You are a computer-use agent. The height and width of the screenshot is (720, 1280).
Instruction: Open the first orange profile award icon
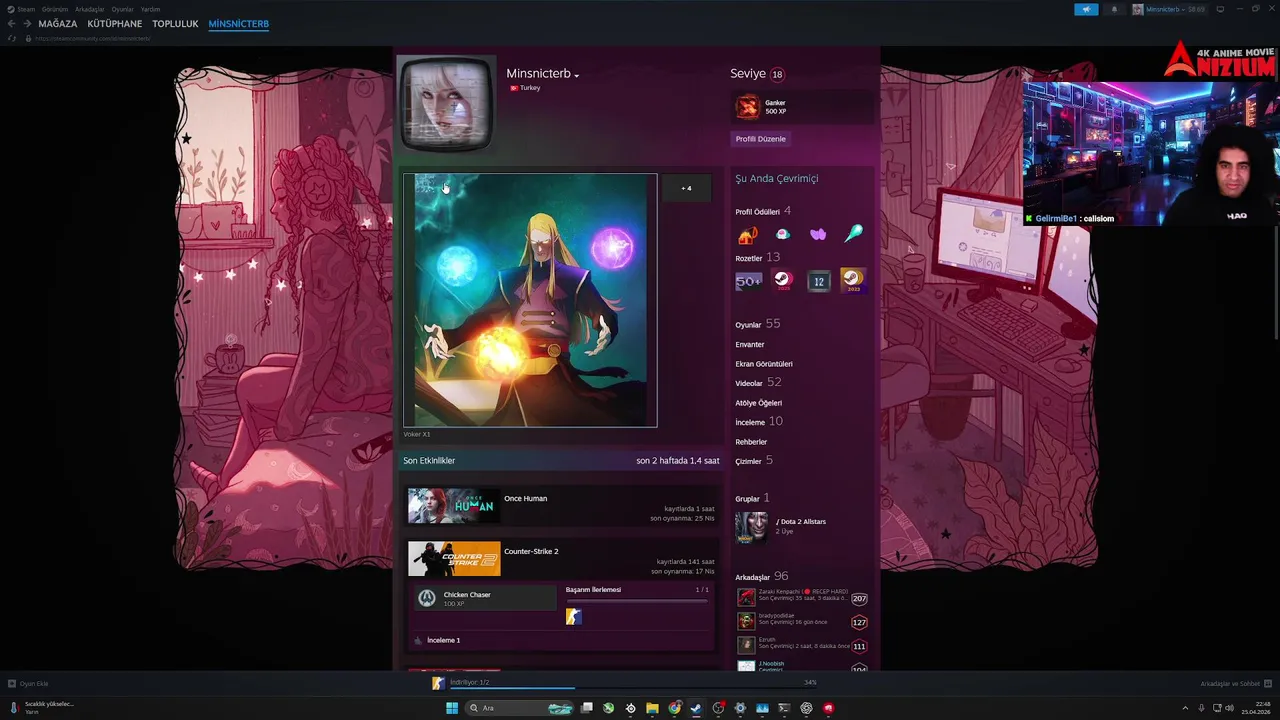tap(748, 235)
